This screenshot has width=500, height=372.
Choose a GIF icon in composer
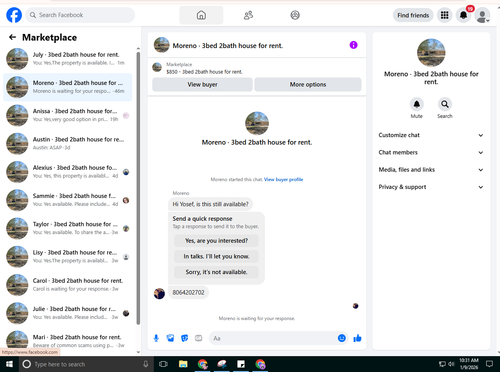point(198,338)
